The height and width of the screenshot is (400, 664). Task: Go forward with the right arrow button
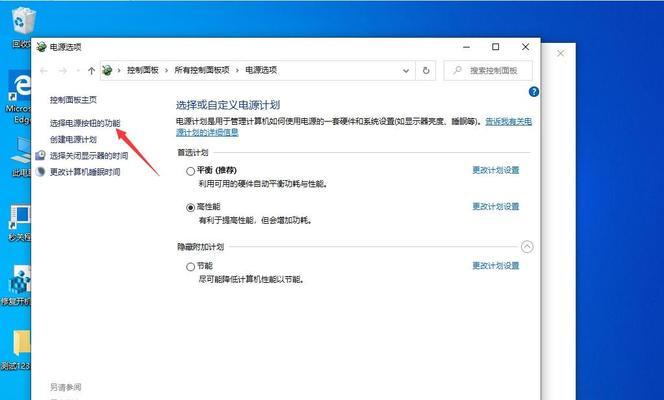tap(63, 71)
